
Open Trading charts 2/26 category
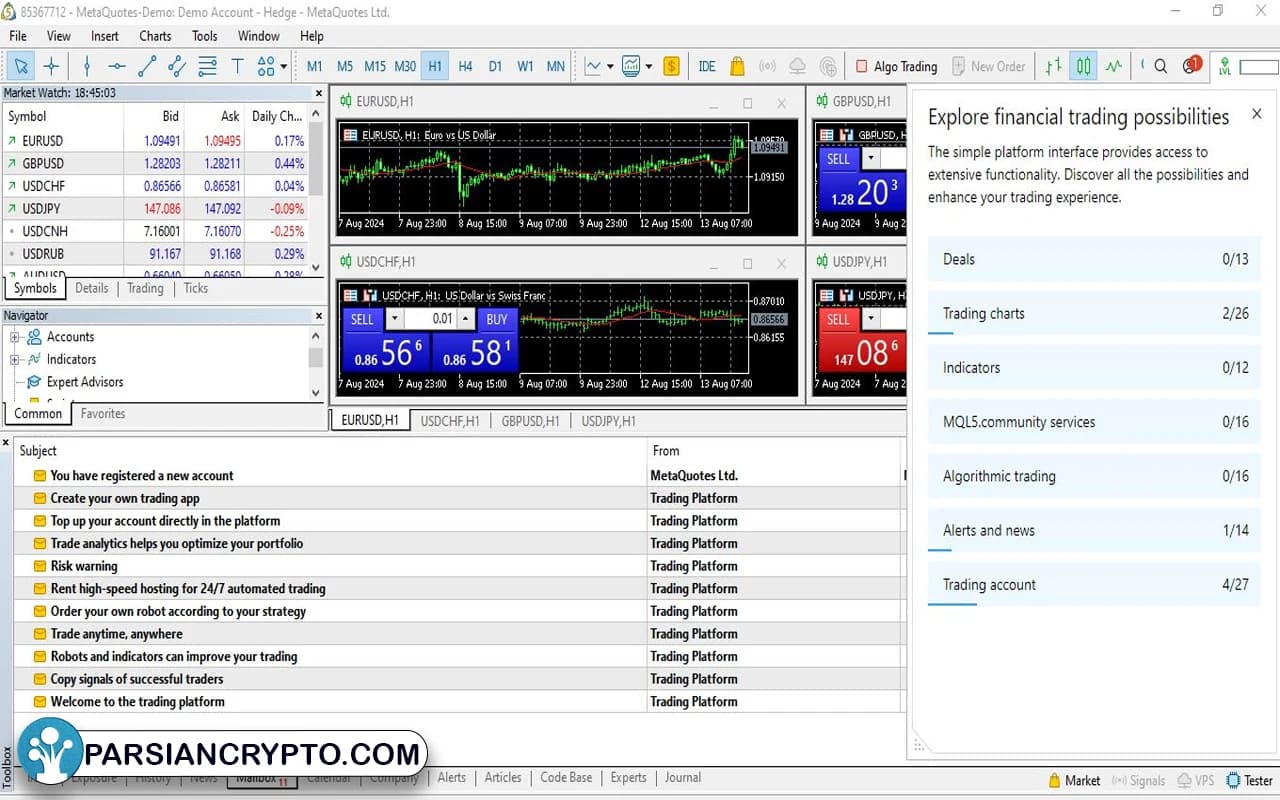tap(1095, 313)
